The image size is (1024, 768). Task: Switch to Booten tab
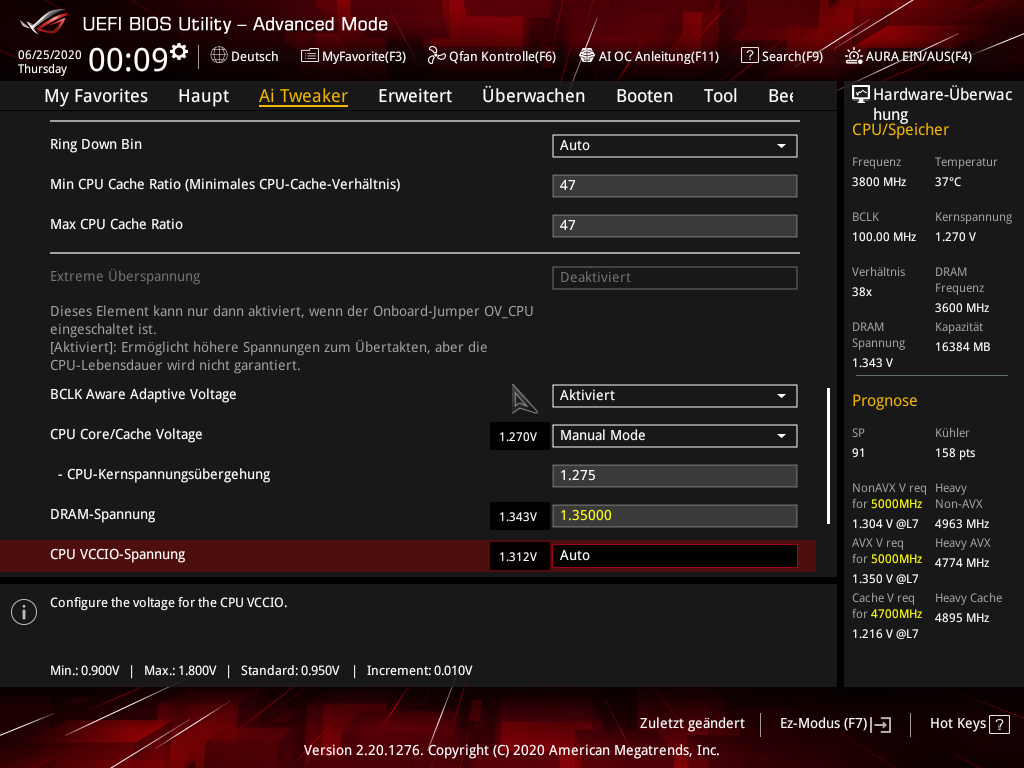click(x=645, y=96)
